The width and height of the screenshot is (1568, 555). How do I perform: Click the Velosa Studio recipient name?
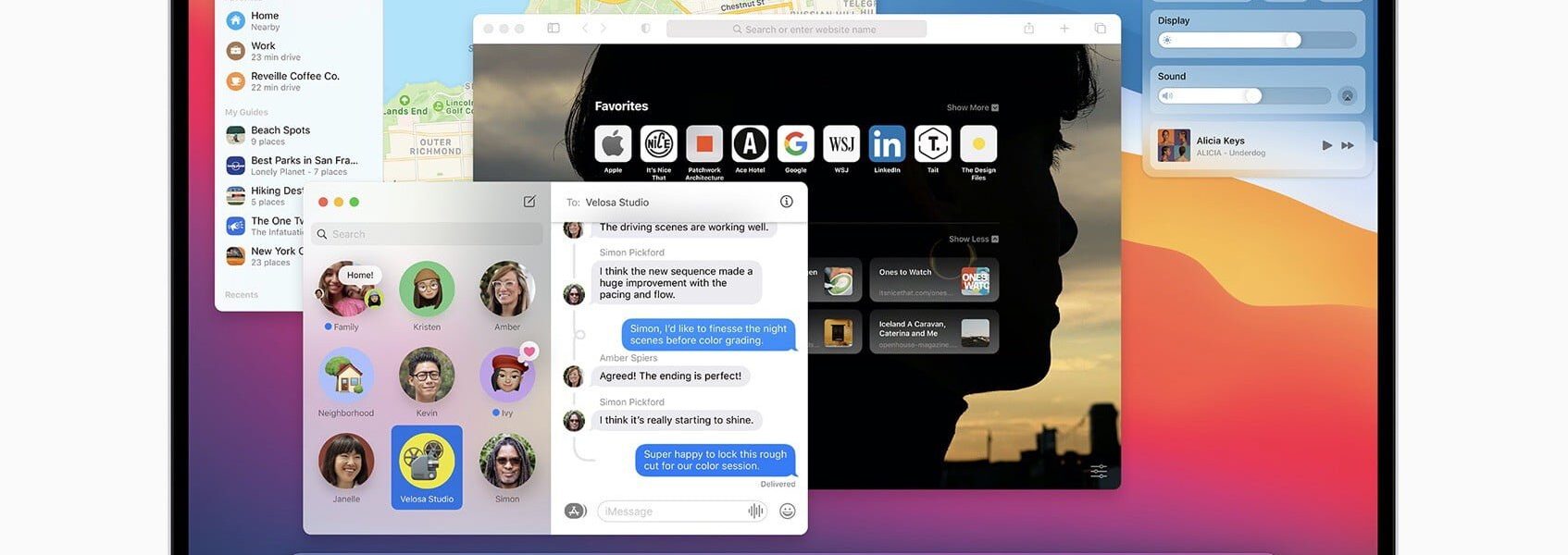pyautogui.click(x=616, y=202)
